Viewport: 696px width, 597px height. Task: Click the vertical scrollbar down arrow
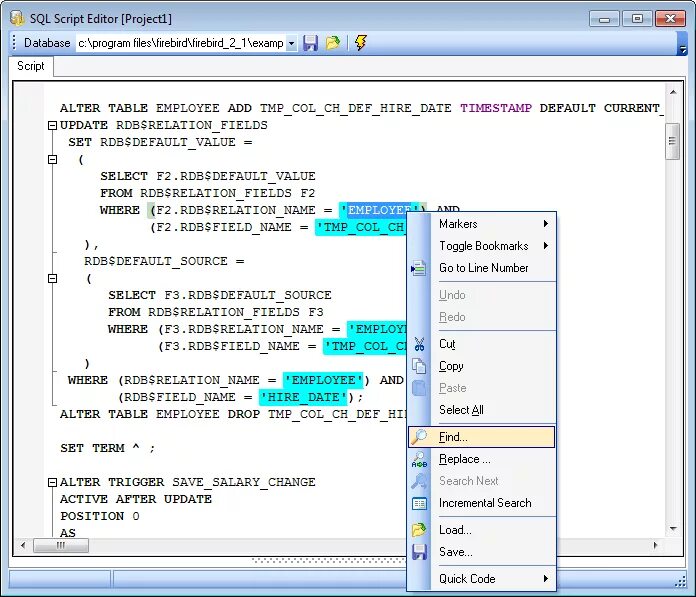click(x=672, y=529)
